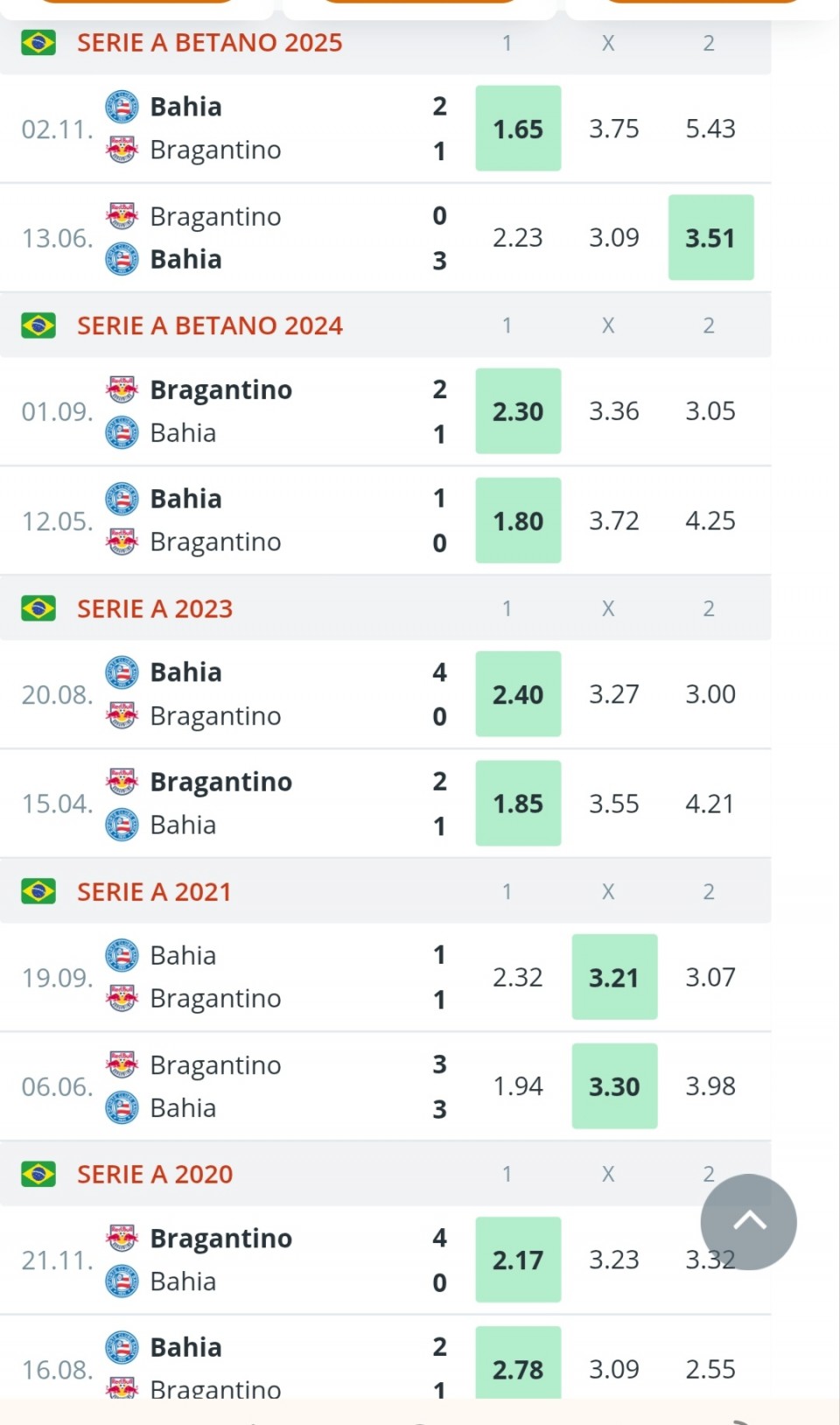Click home odds 2.17 on 21.11. match
This screenshot has height=1425, width=840.
[518, 1260]
